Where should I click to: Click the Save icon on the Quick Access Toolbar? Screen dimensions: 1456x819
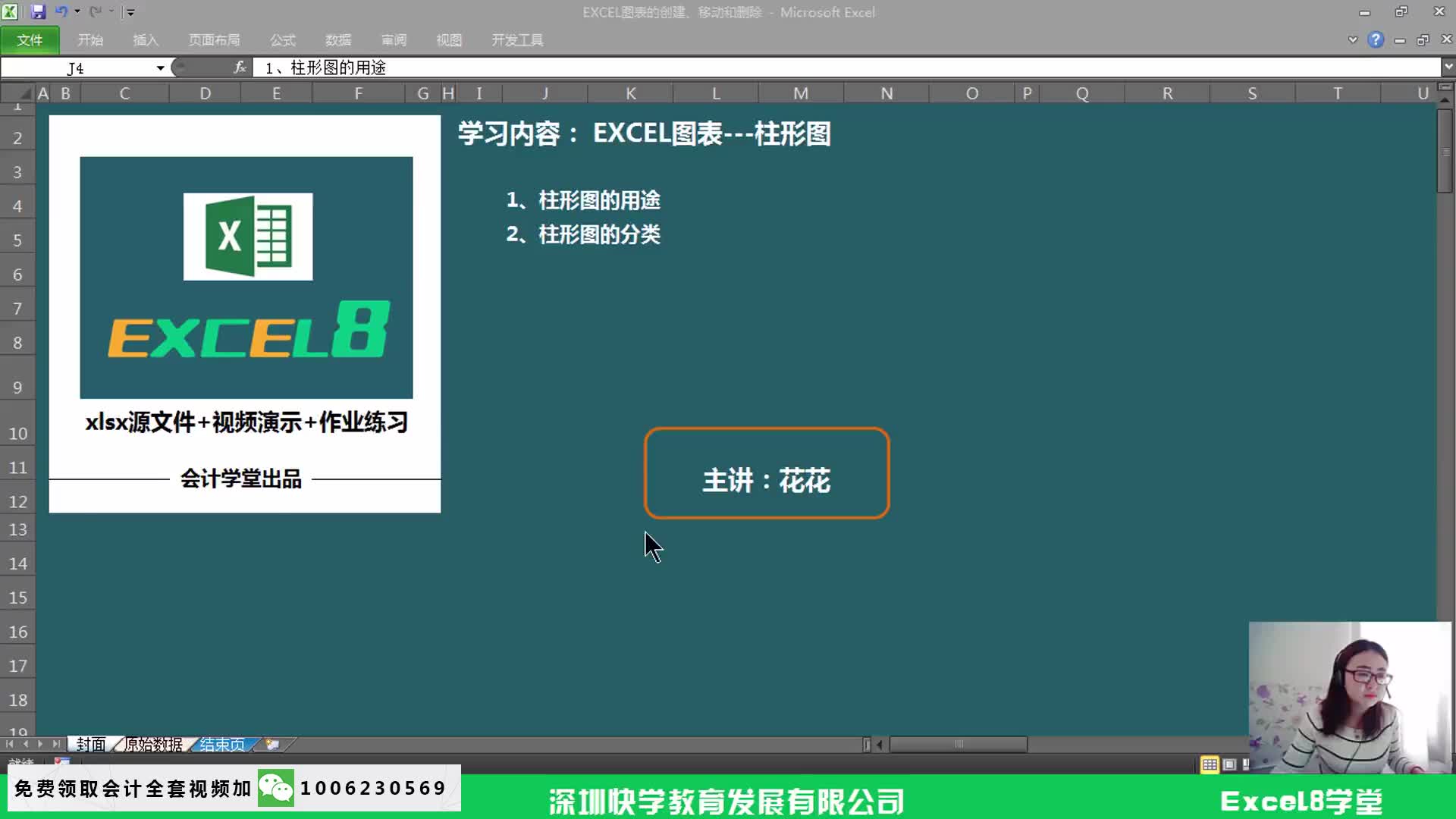(38, 11)
